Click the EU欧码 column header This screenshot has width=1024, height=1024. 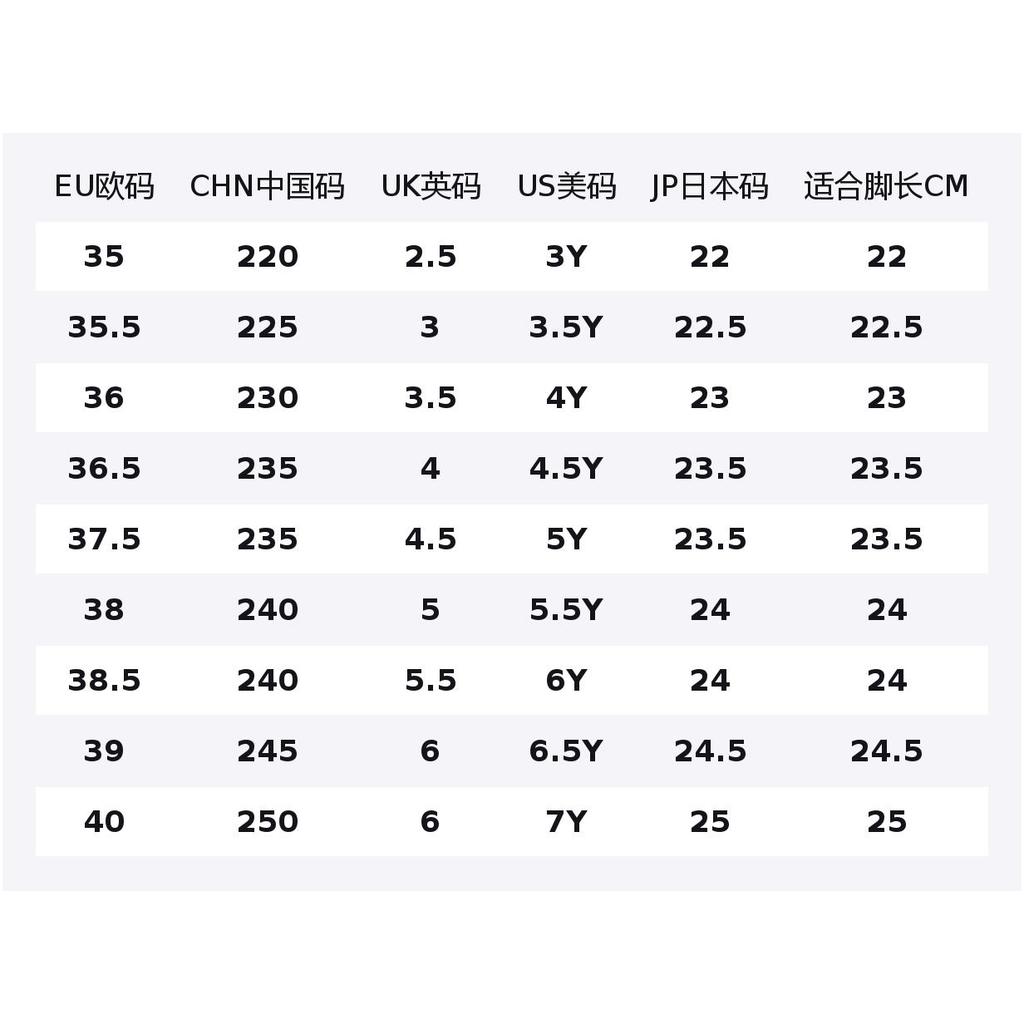tap(104, 187)
